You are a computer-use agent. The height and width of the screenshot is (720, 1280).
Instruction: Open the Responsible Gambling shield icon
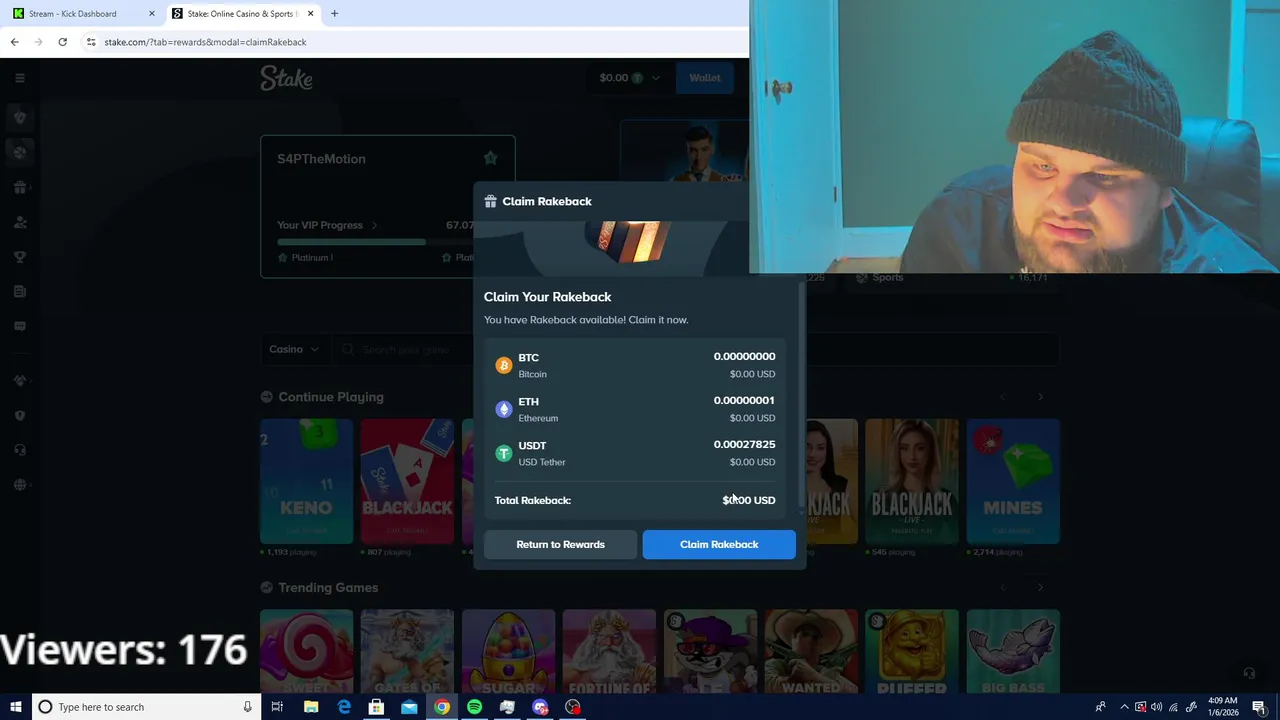click(x=19, y=415)
